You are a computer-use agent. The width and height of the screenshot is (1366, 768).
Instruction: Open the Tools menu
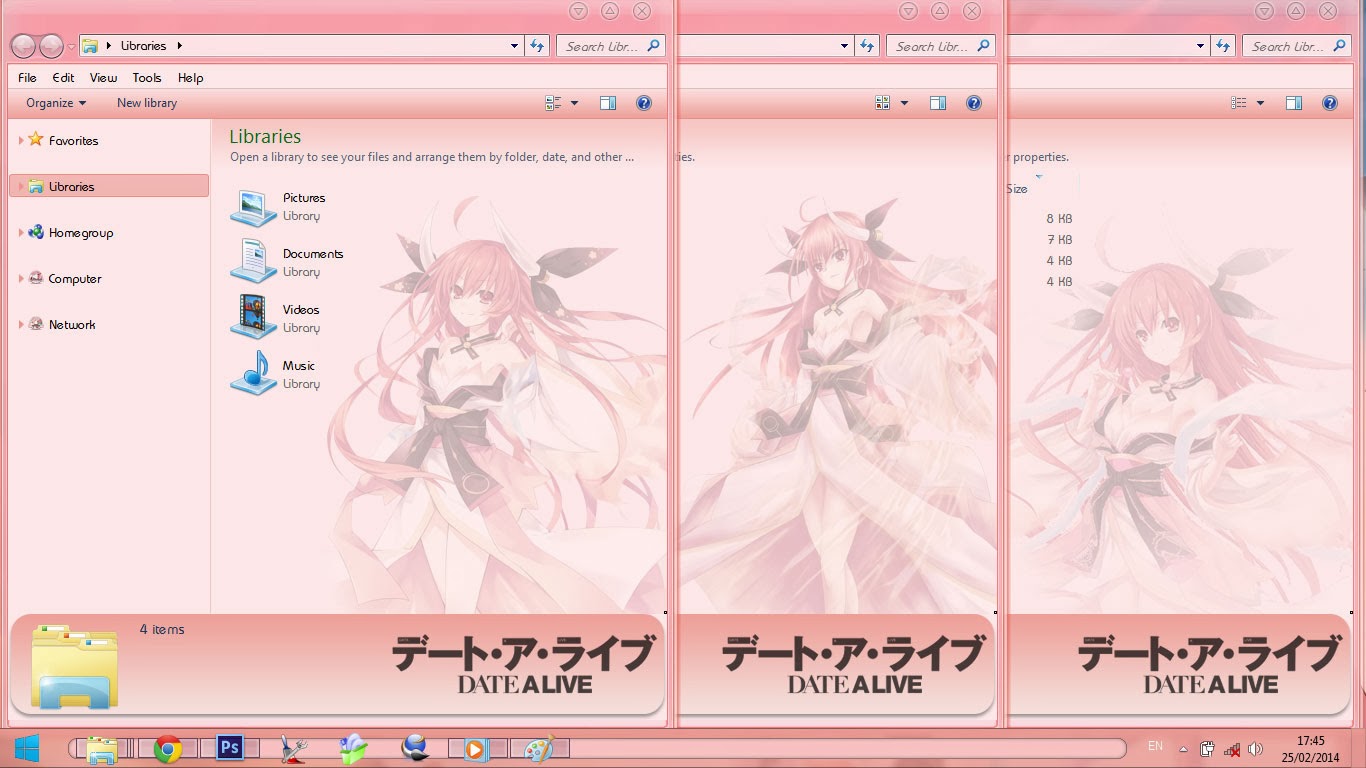point(147,78)
